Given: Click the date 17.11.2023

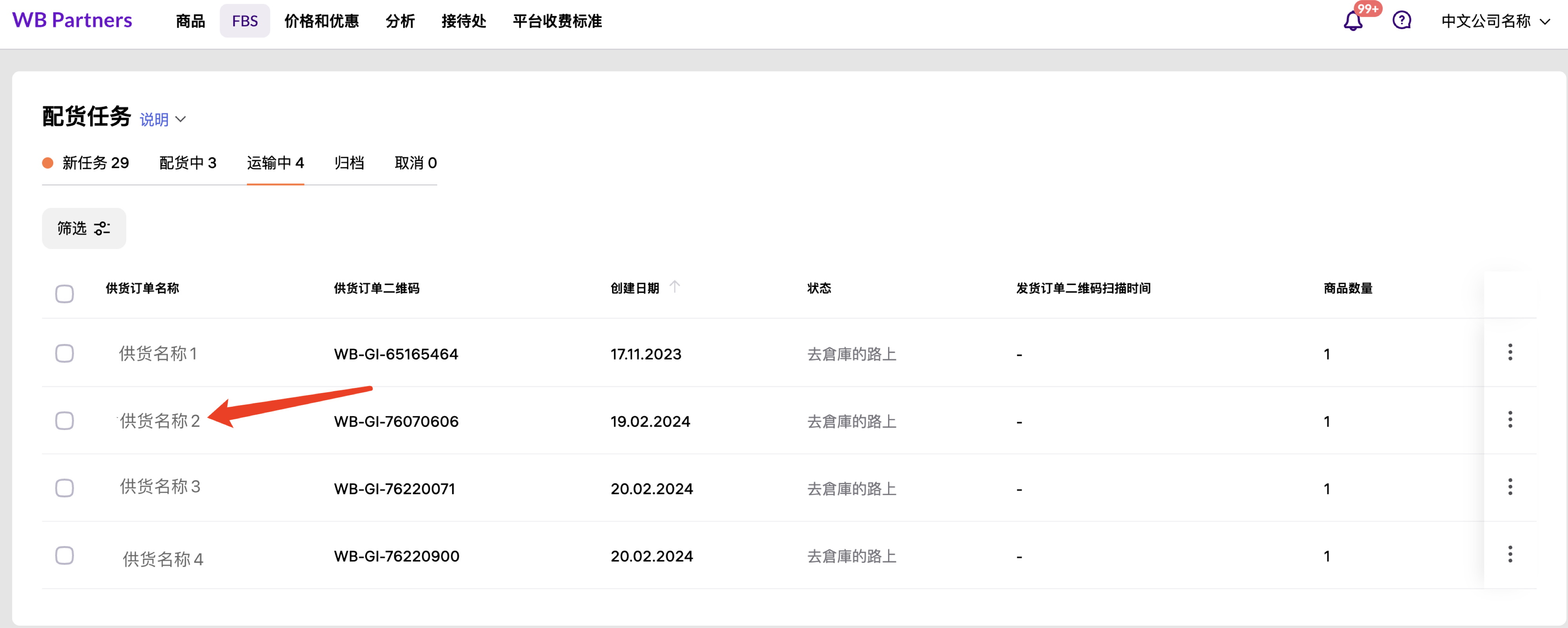Looking at the screenshot, I should pyautogui.click(x=647, y=354).
